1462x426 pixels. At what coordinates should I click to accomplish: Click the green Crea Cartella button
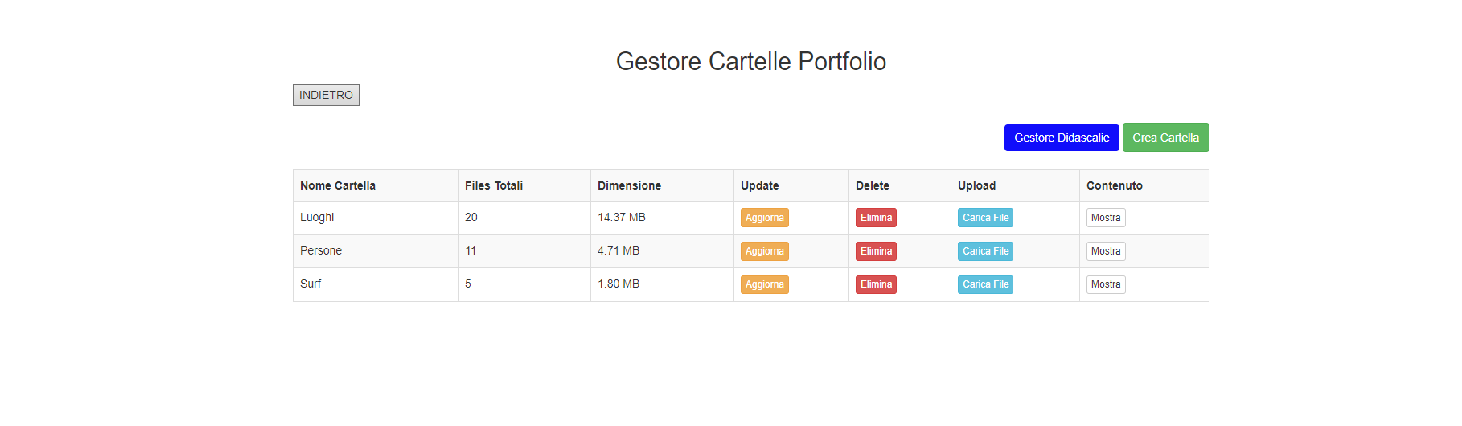(x=1166, y=138)
